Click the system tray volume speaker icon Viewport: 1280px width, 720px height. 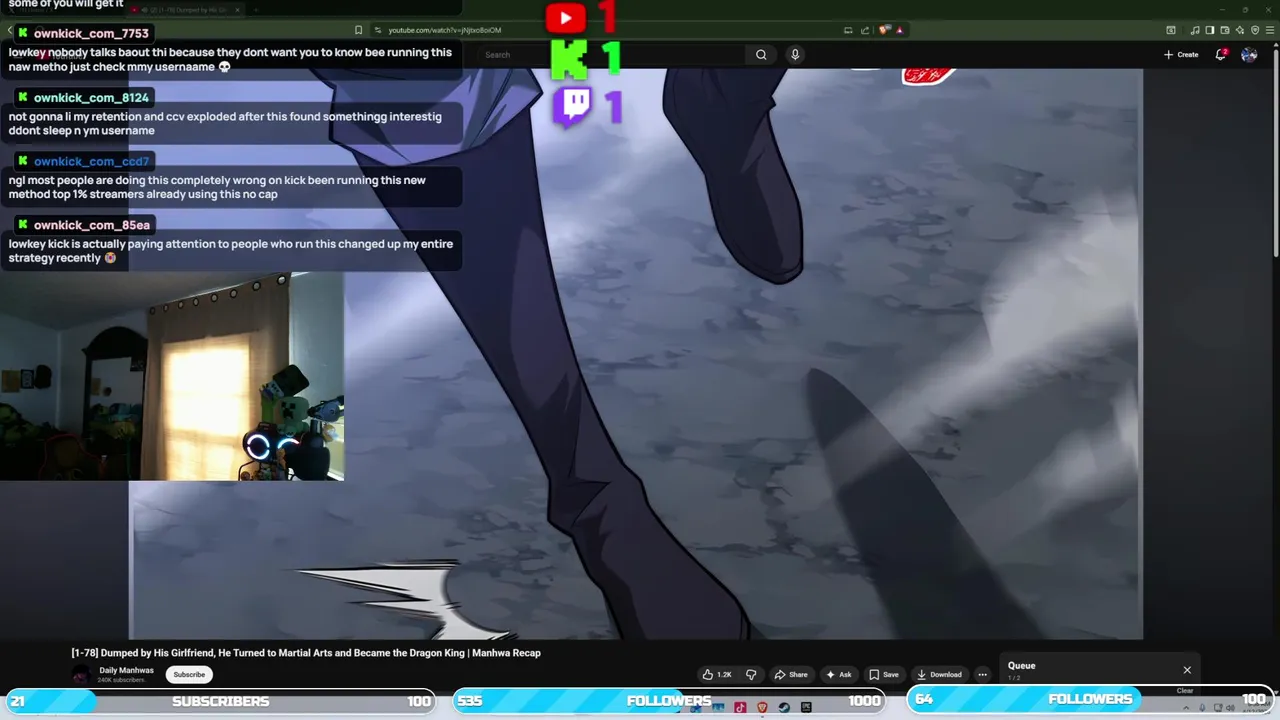point(1230,708)
